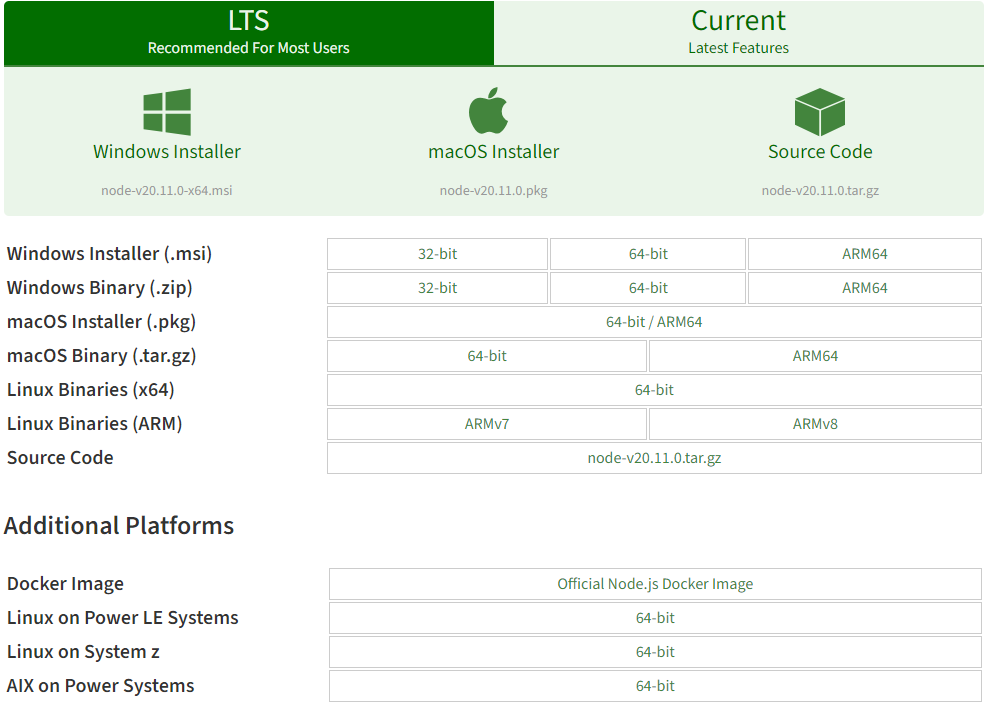
Task: Download Windows Installer (.msi) 64-bit
Action: click(648, 254)
